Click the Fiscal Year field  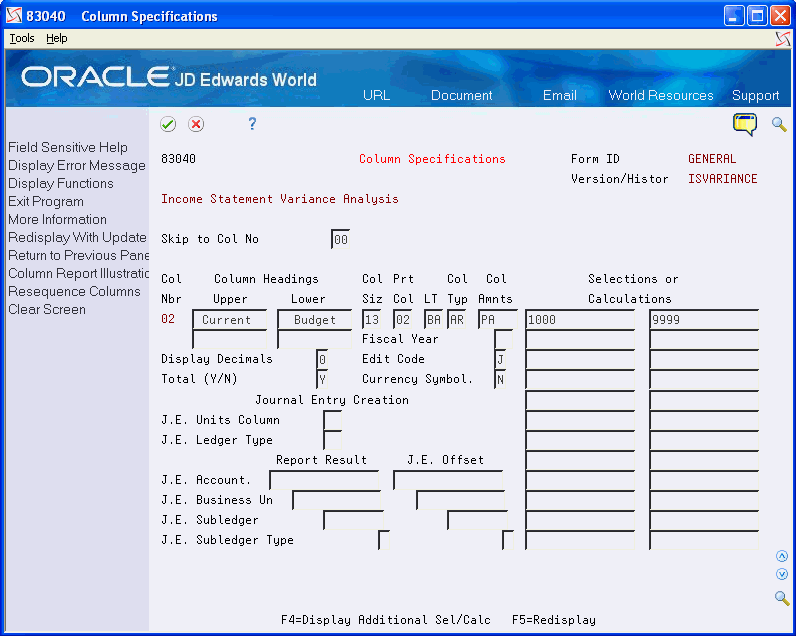coord(503,339)
